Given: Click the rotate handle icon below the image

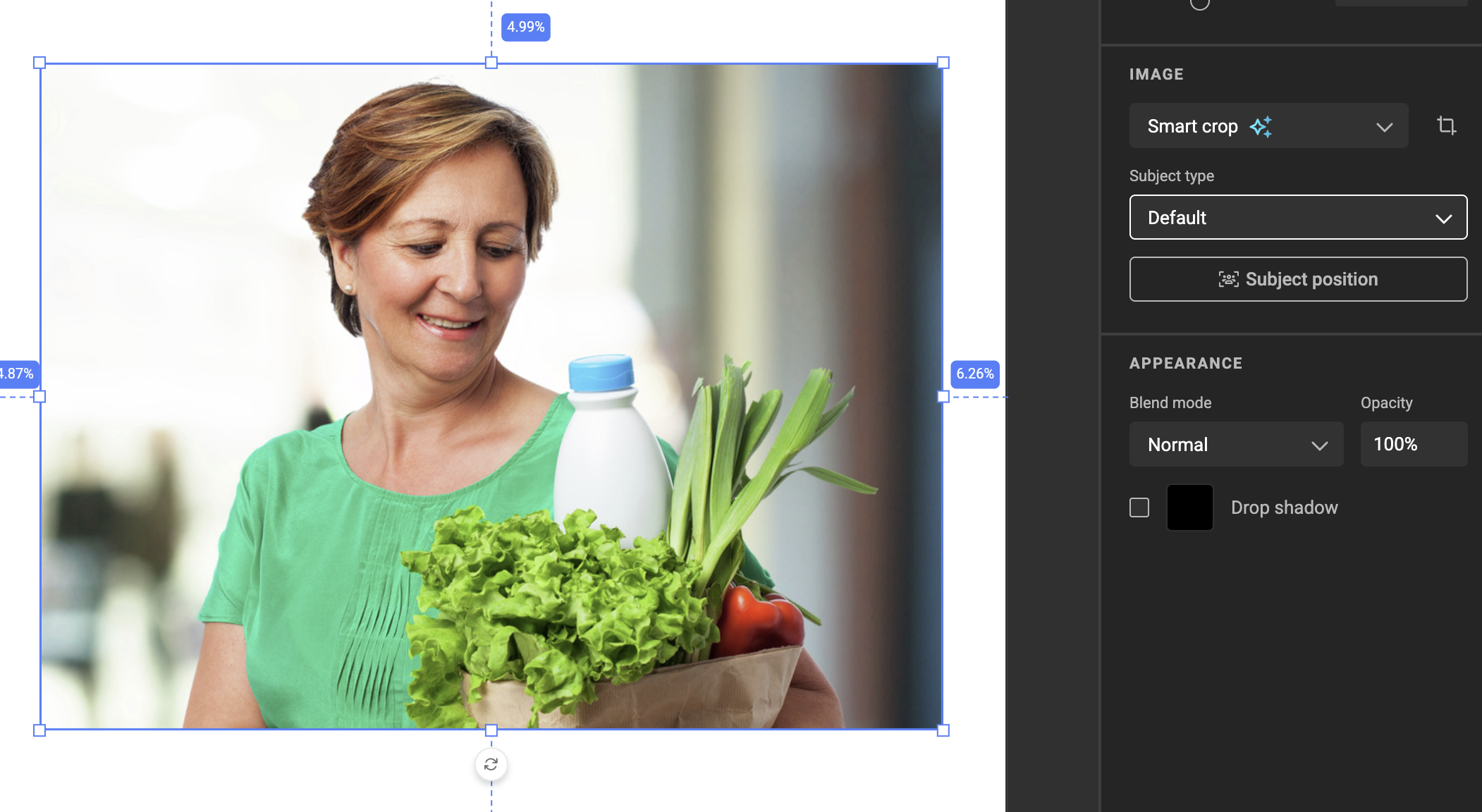Looking at the screenshot, I should 491,764.
